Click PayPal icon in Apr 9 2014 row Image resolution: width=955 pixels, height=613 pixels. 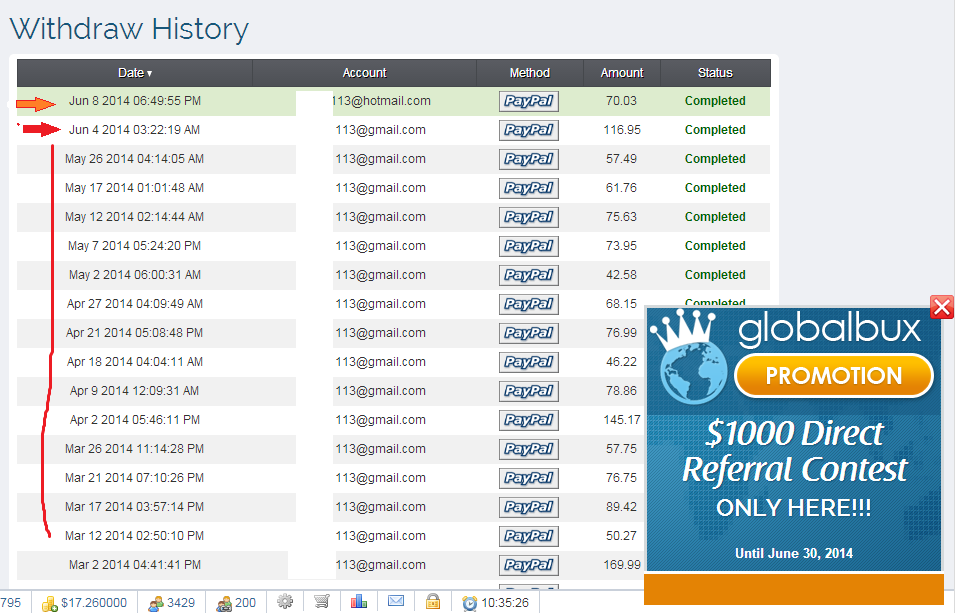tap(529, 391)
